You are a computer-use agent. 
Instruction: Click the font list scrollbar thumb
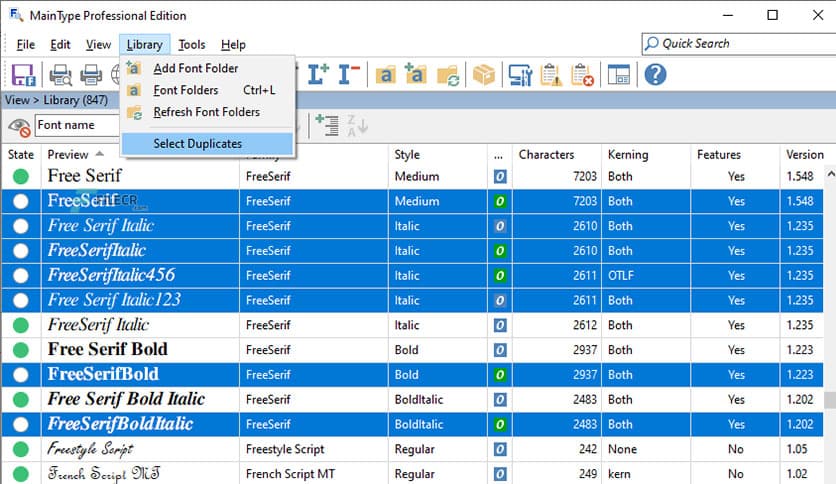click(830, 400)
